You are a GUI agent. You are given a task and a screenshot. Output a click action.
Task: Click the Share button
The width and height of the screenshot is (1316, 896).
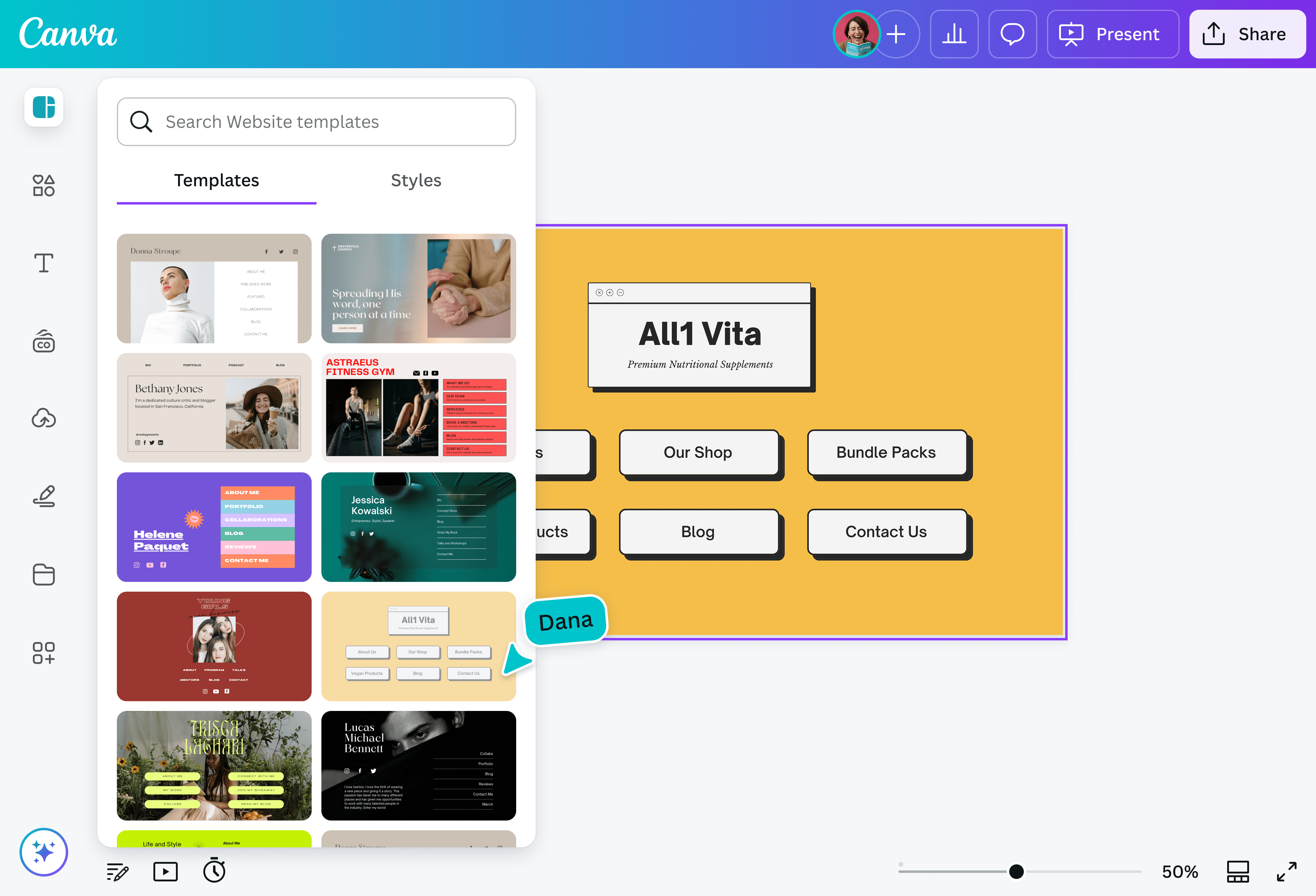[1247, 34]
